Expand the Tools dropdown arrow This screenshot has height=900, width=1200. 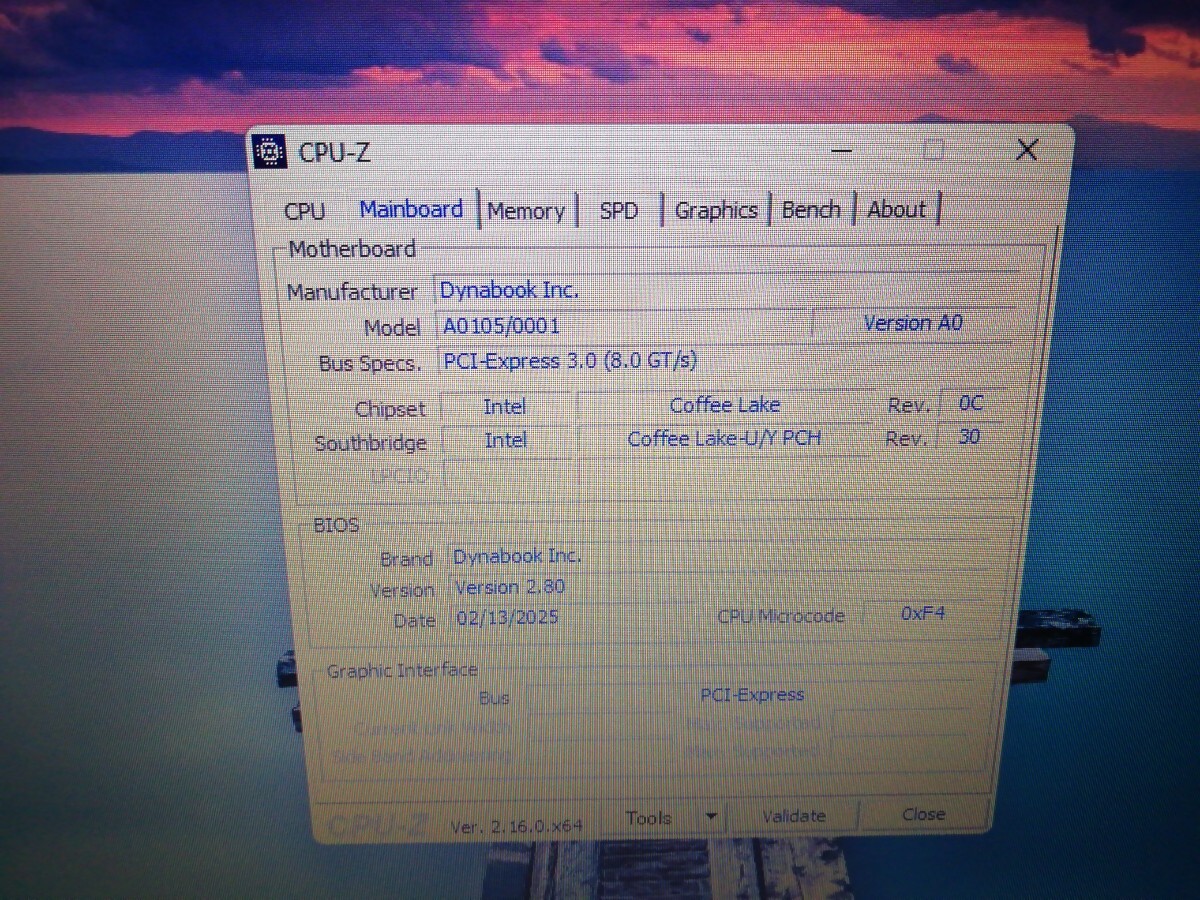(x=711, y=817)
